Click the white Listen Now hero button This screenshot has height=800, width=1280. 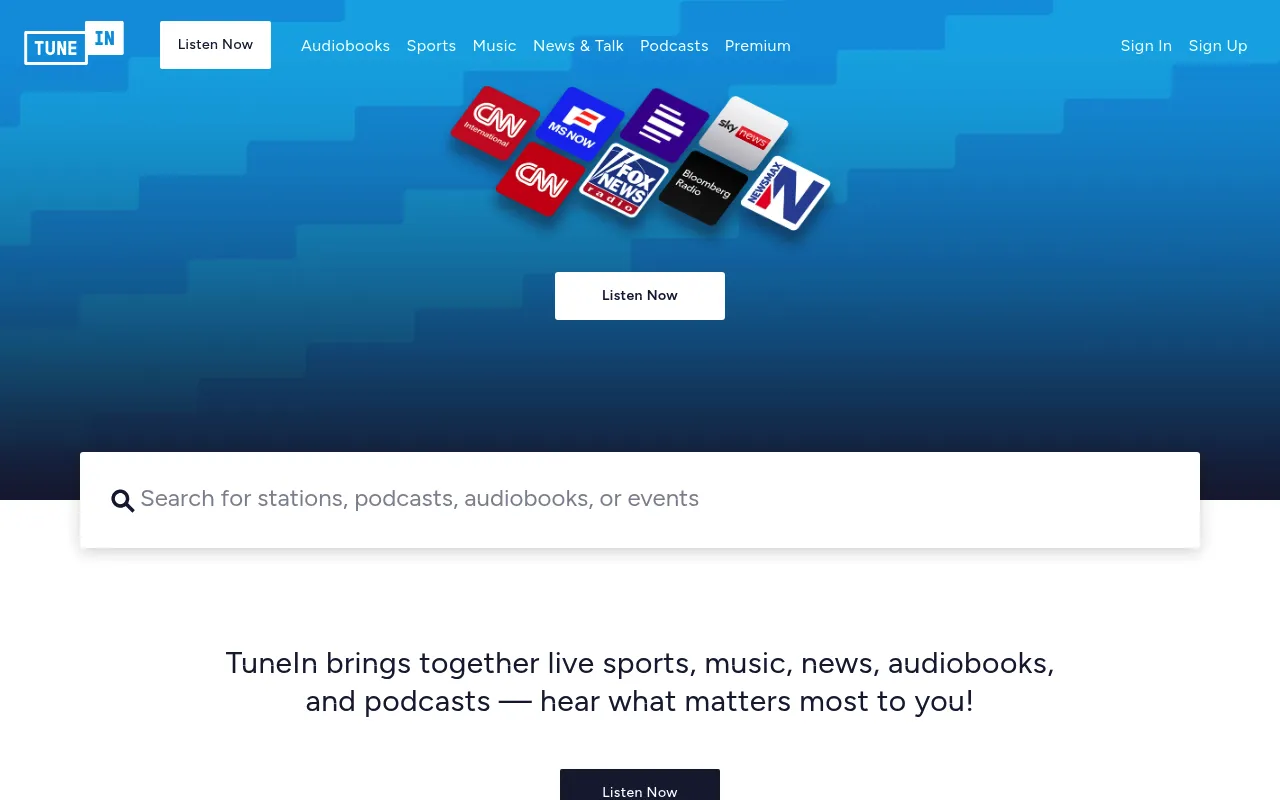click(x=640, y=296)
